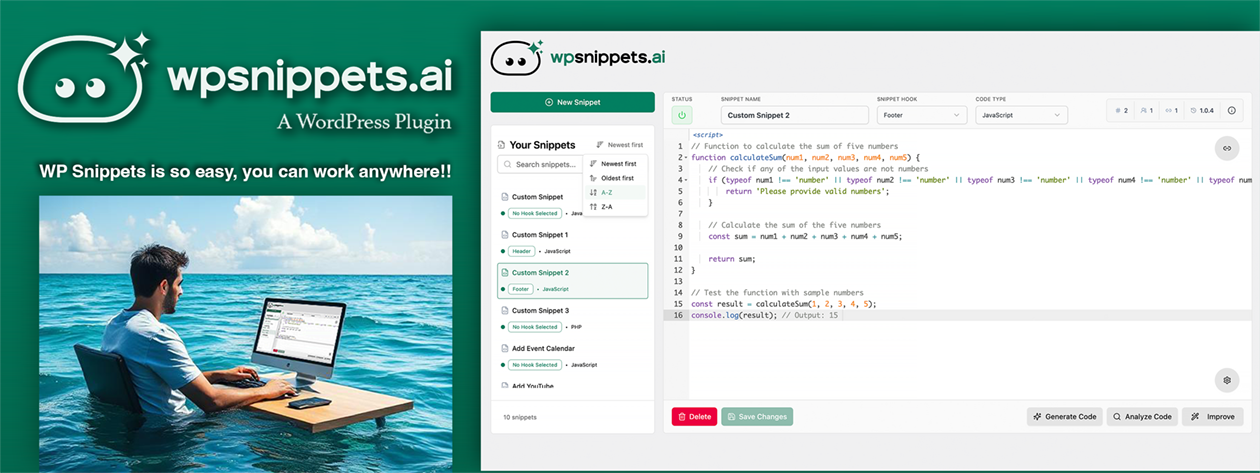Open editor settings gear icon
Screen dimensions: 1260x473
tap(1226, 380)
